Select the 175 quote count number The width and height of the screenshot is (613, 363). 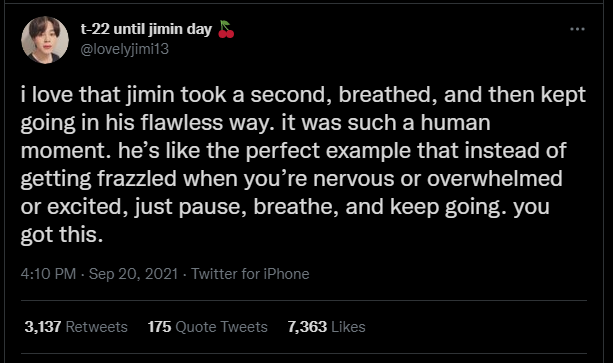159,327
